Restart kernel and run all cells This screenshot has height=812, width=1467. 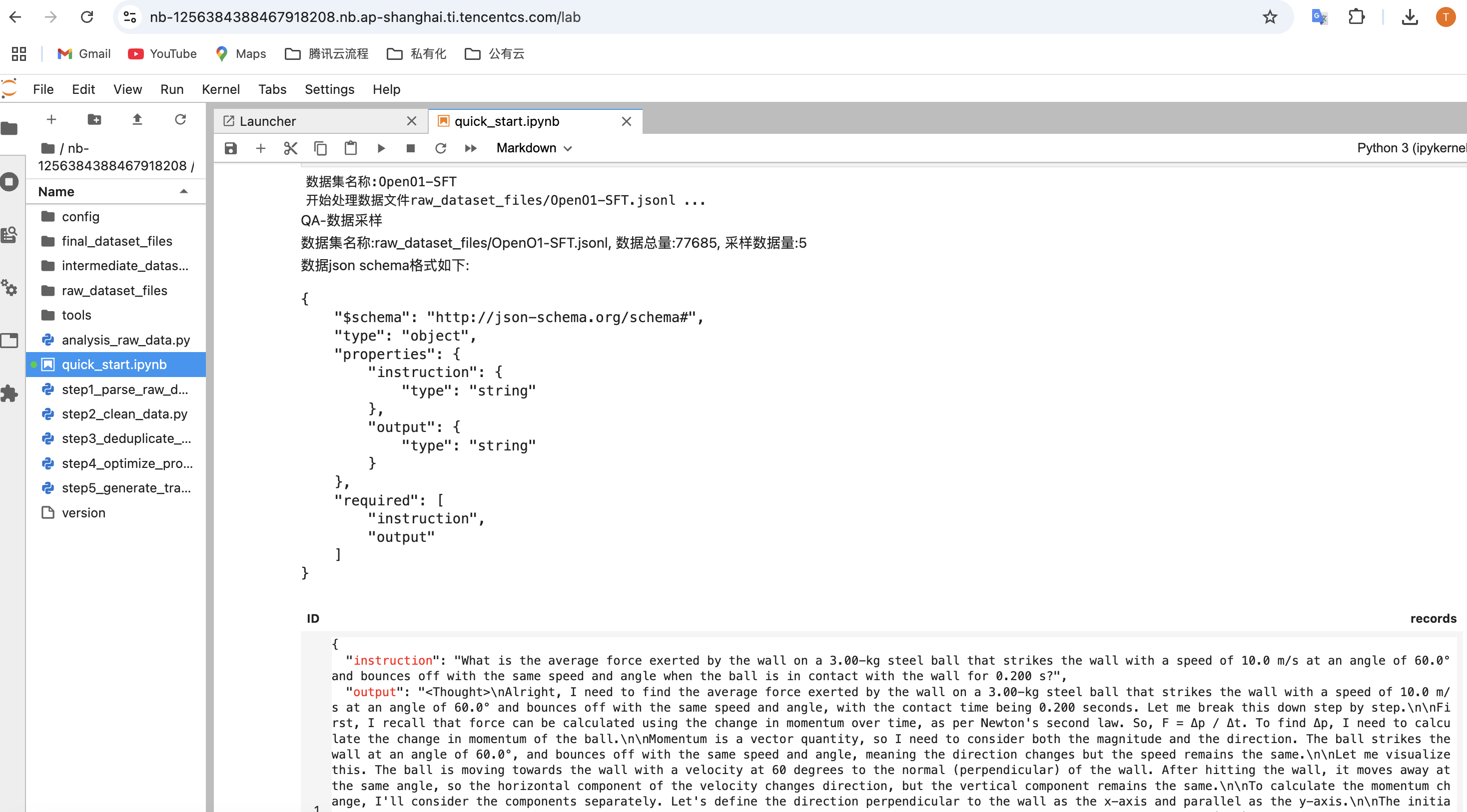click(x=471, y=148)
